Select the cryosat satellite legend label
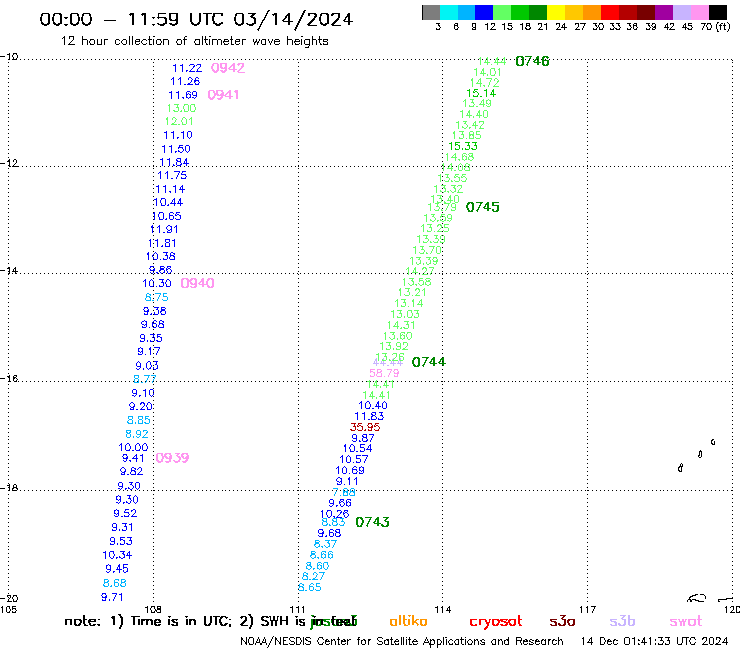Image resolution: width=740 pixels, height=650 pixels. (496, 622)
